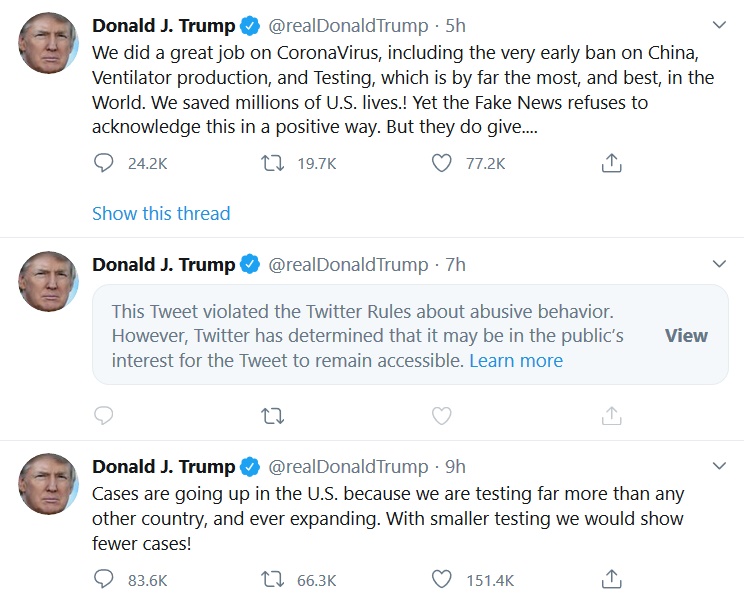
Task: Like the tweet with 77.2K likes
Action: (x=442, y=163)
